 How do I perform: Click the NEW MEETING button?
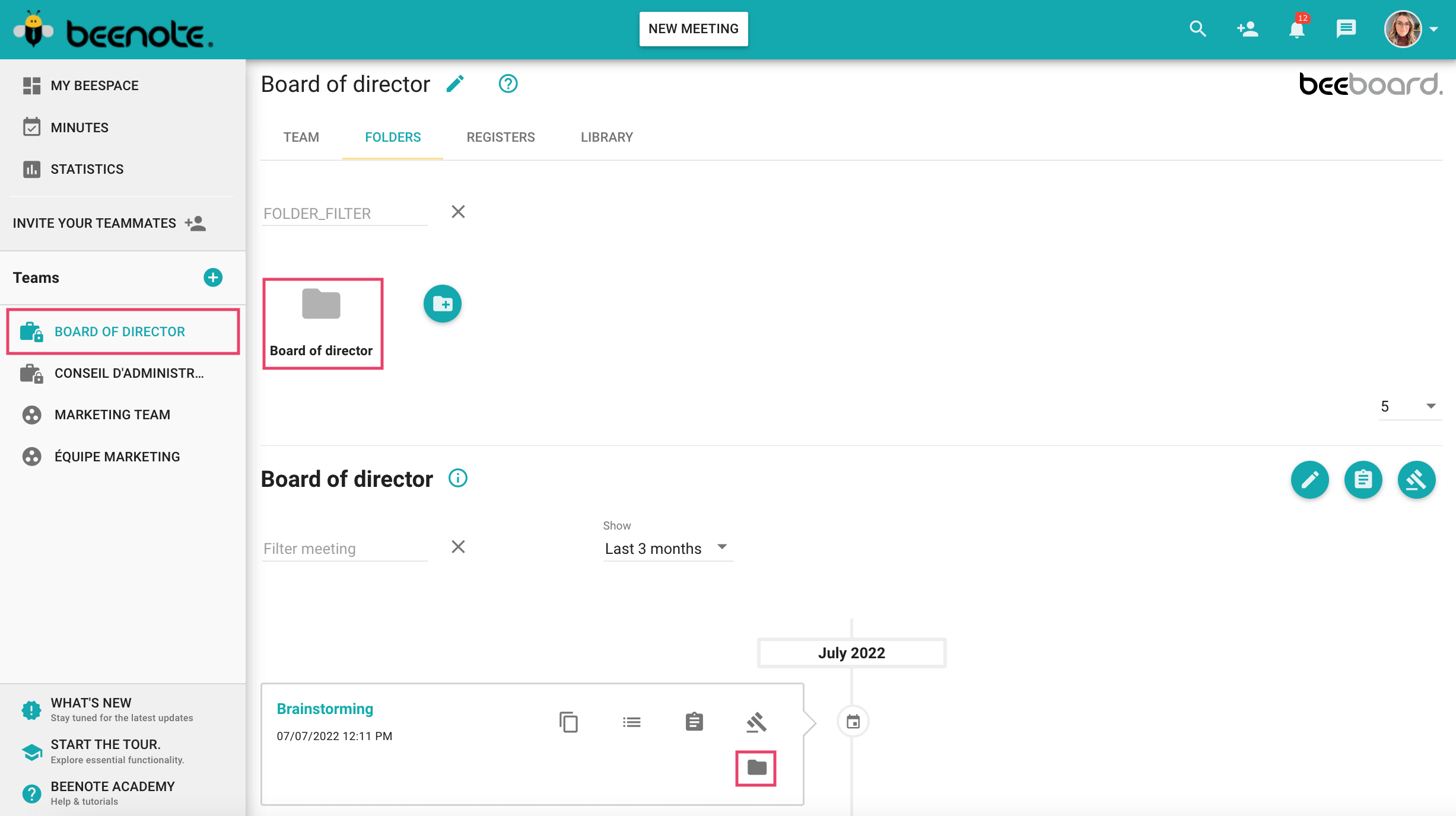point(693,28)
